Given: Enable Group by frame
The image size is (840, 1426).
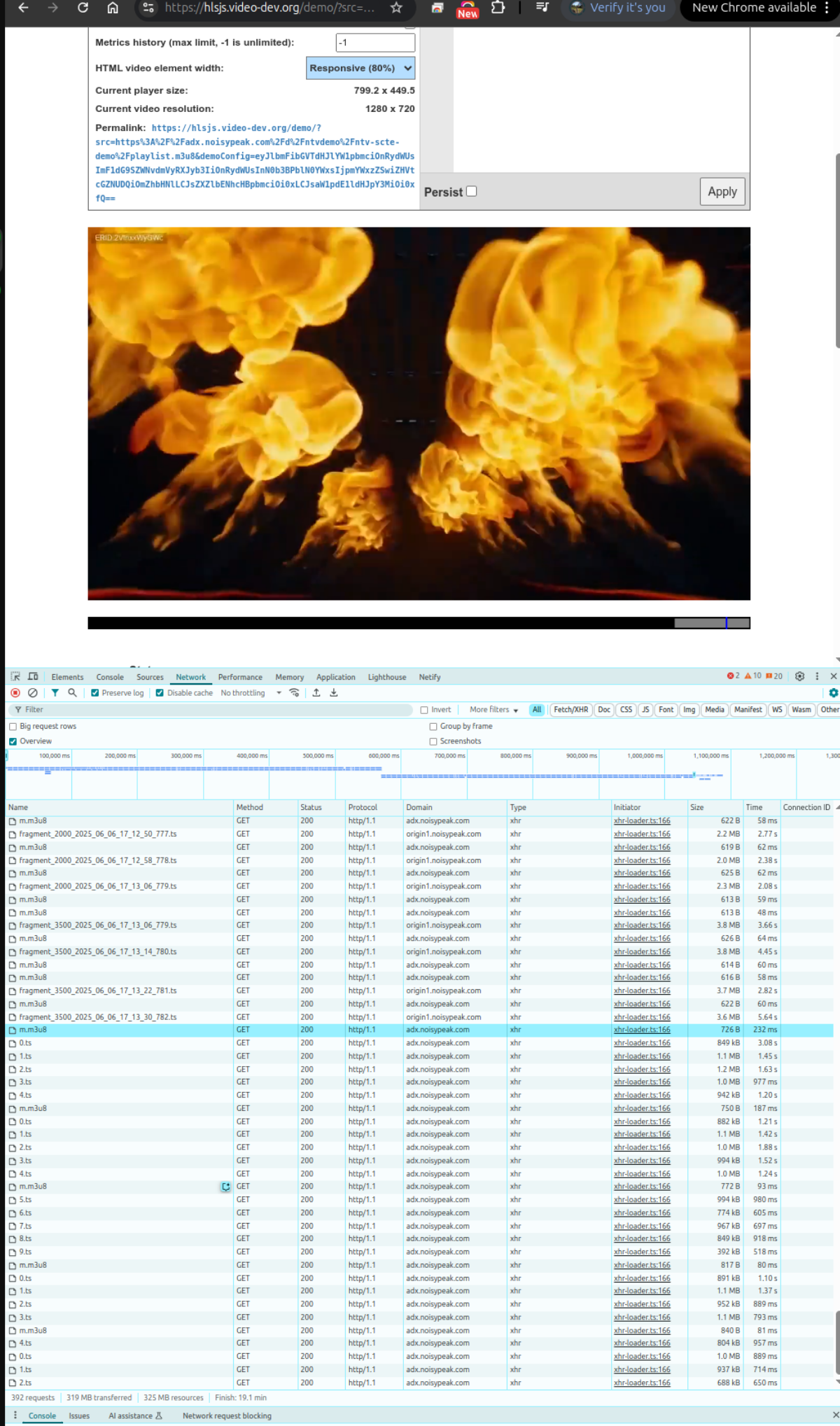Looking at the screenshot, I should tap(433, 727).
